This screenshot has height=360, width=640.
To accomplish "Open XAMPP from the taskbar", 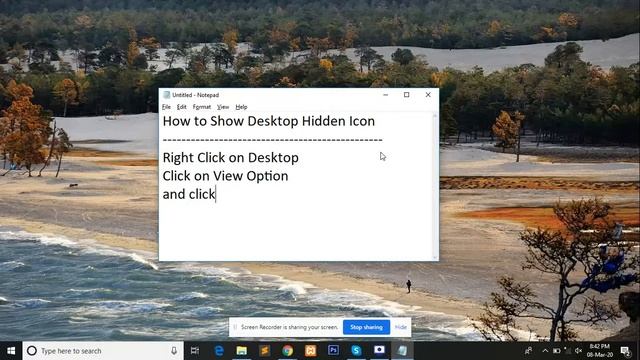I will [310, 351].
